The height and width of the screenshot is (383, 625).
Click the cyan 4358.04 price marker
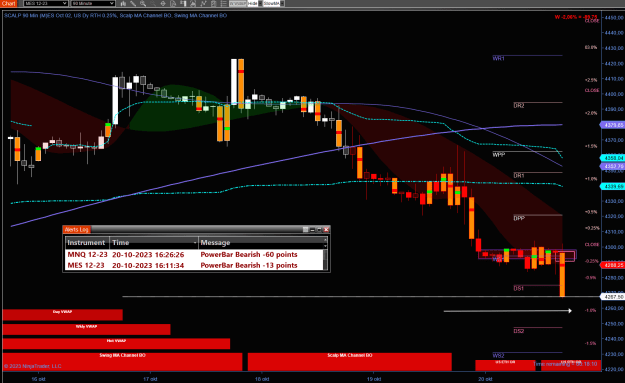tap(613, 158)
